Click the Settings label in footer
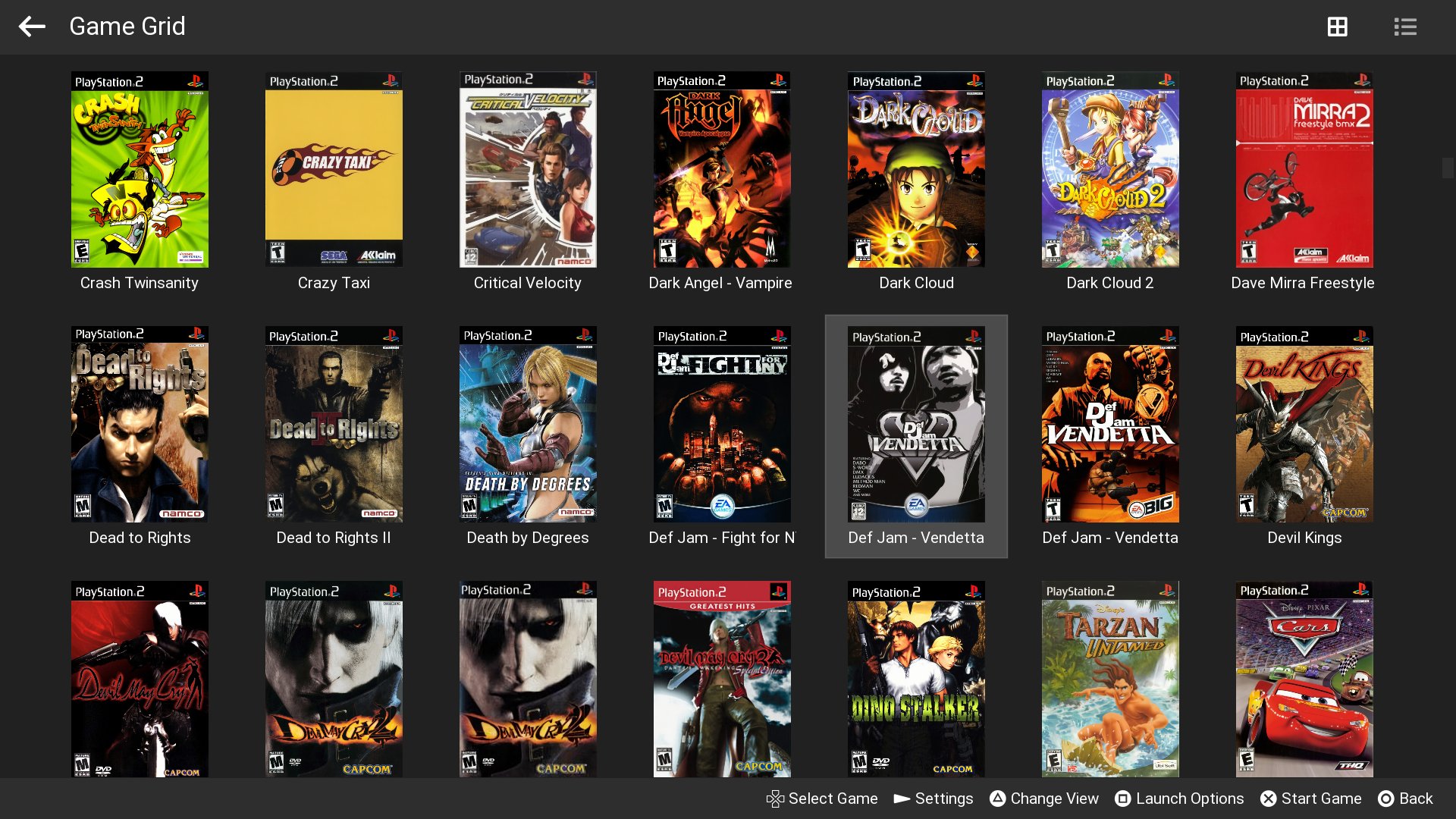This screenshot has width=1456, height=819. click(944, 799)
